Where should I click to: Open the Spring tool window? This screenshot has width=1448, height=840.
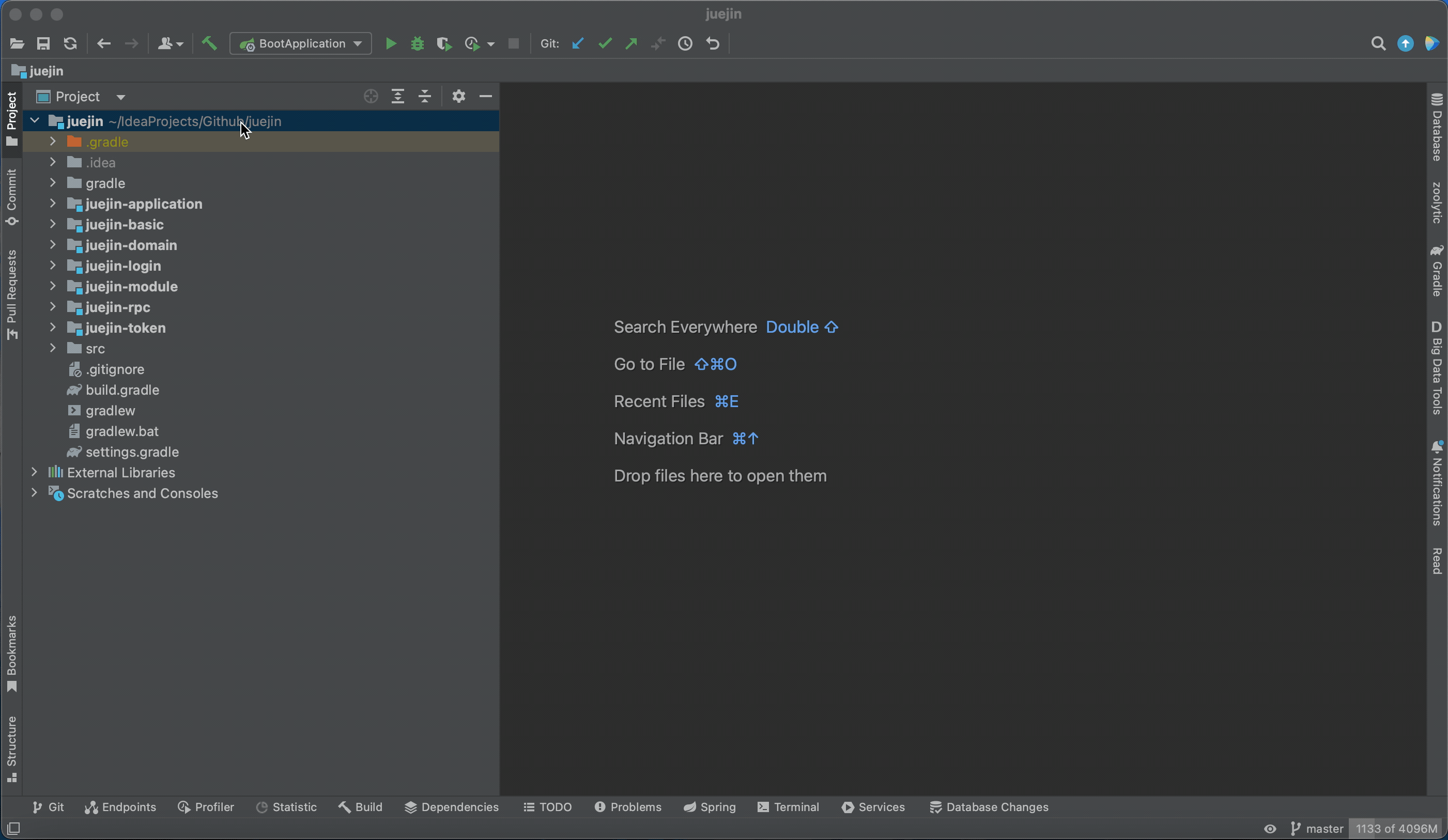click(710, 806)
